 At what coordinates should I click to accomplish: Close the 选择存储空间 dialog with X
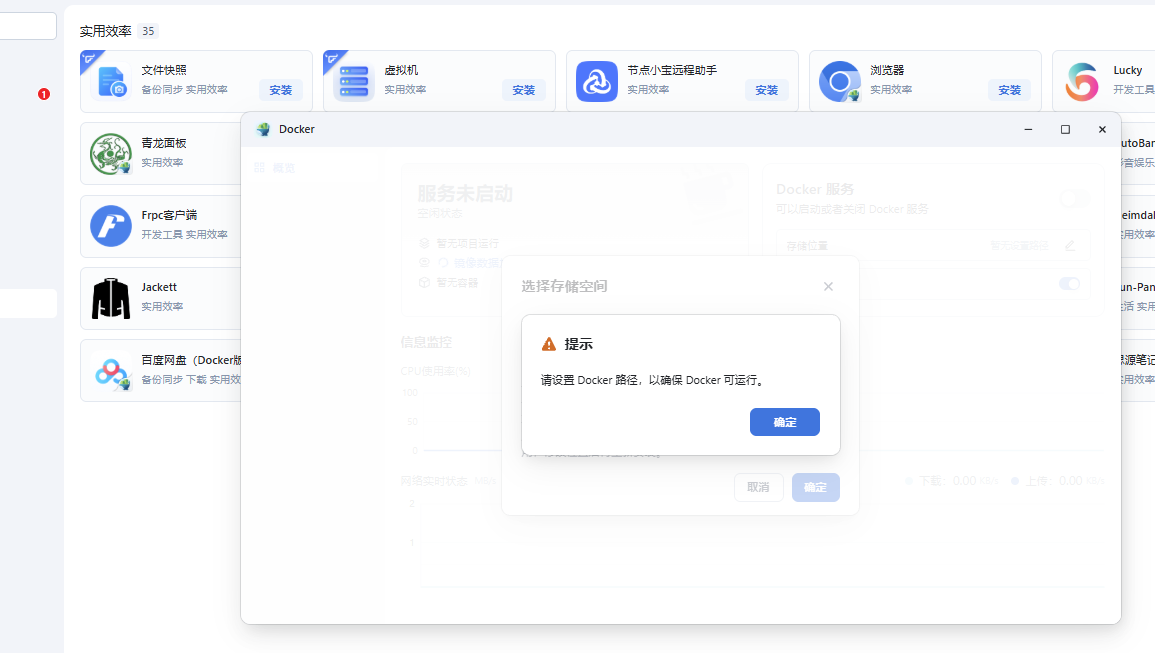[x=828, y=286]
